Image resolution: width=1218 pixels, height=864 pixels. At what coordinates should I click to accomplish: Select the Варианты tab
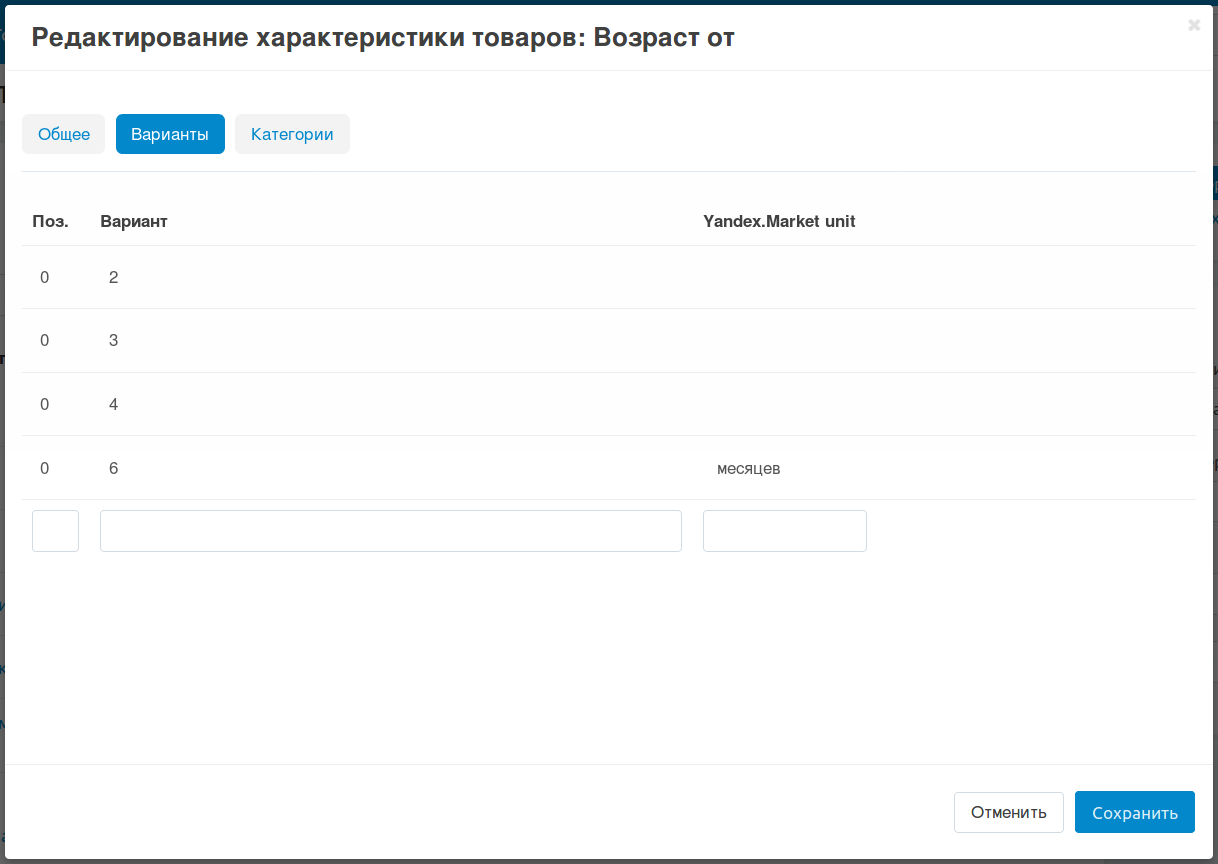(170, 134)
